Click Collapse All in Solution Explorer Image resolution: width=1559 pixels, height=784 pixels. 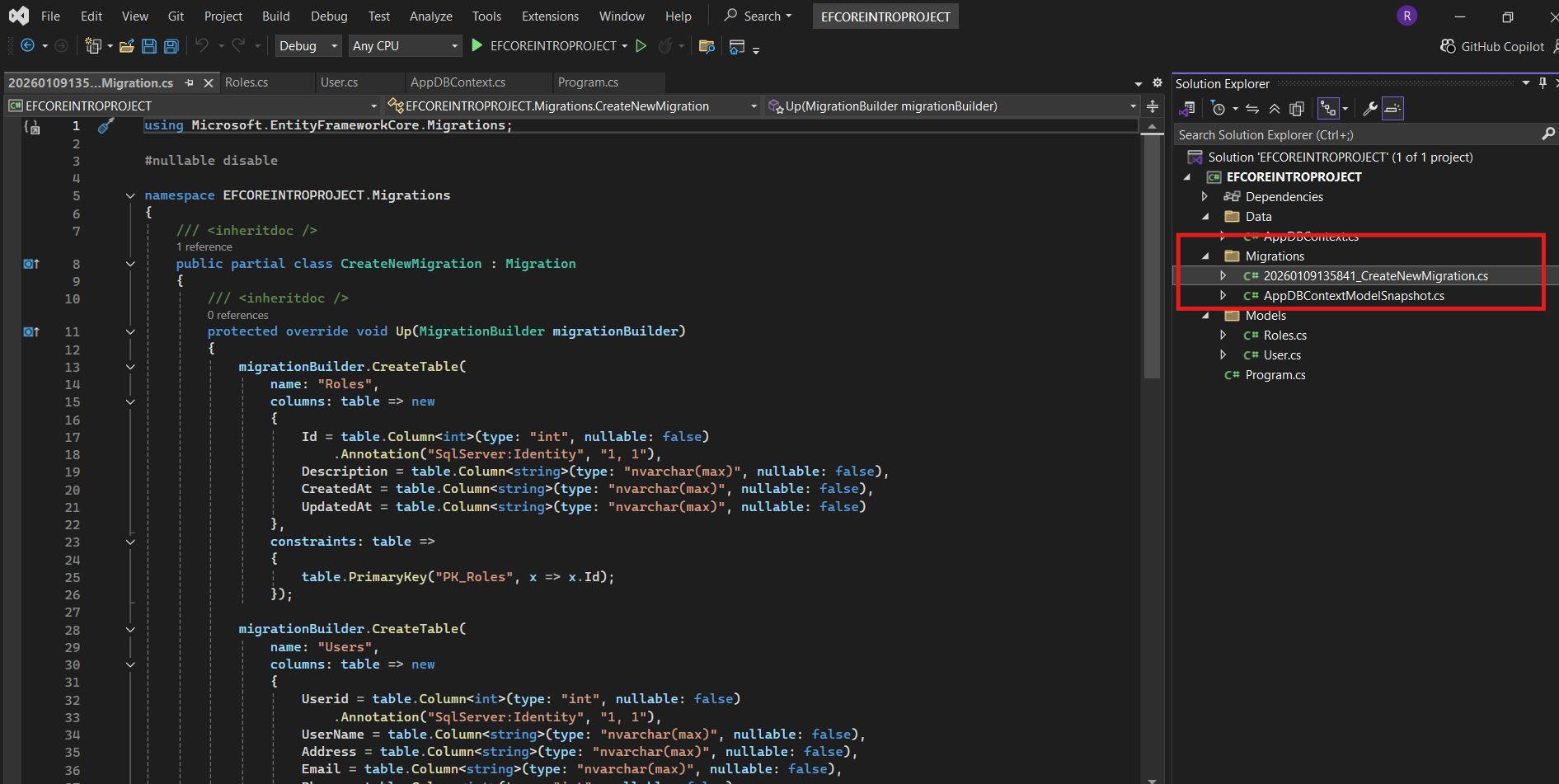(x=1275, y=109)
